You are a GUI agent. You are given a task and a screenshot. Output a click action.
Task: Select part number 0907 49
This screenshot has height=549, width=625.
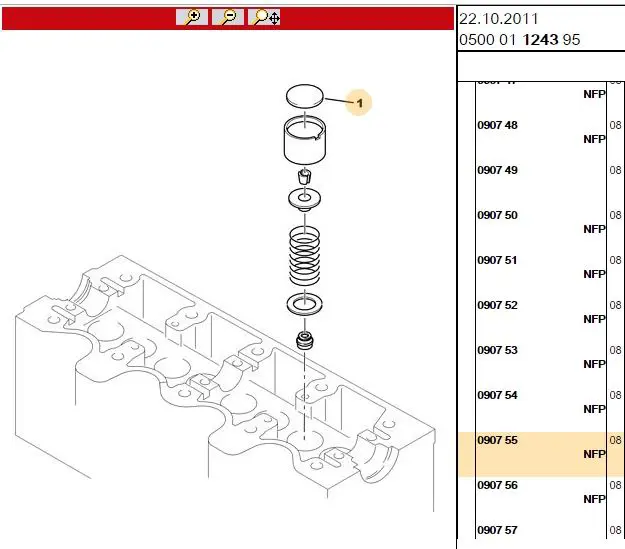497,171
